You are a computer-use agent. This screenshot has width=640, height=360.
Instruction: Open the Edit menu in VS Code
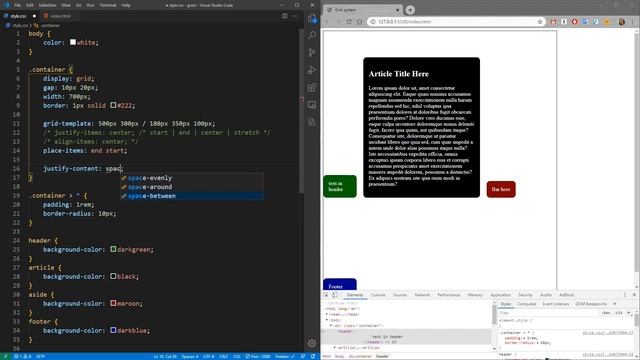pyautogui.click(x=30, y=5)
